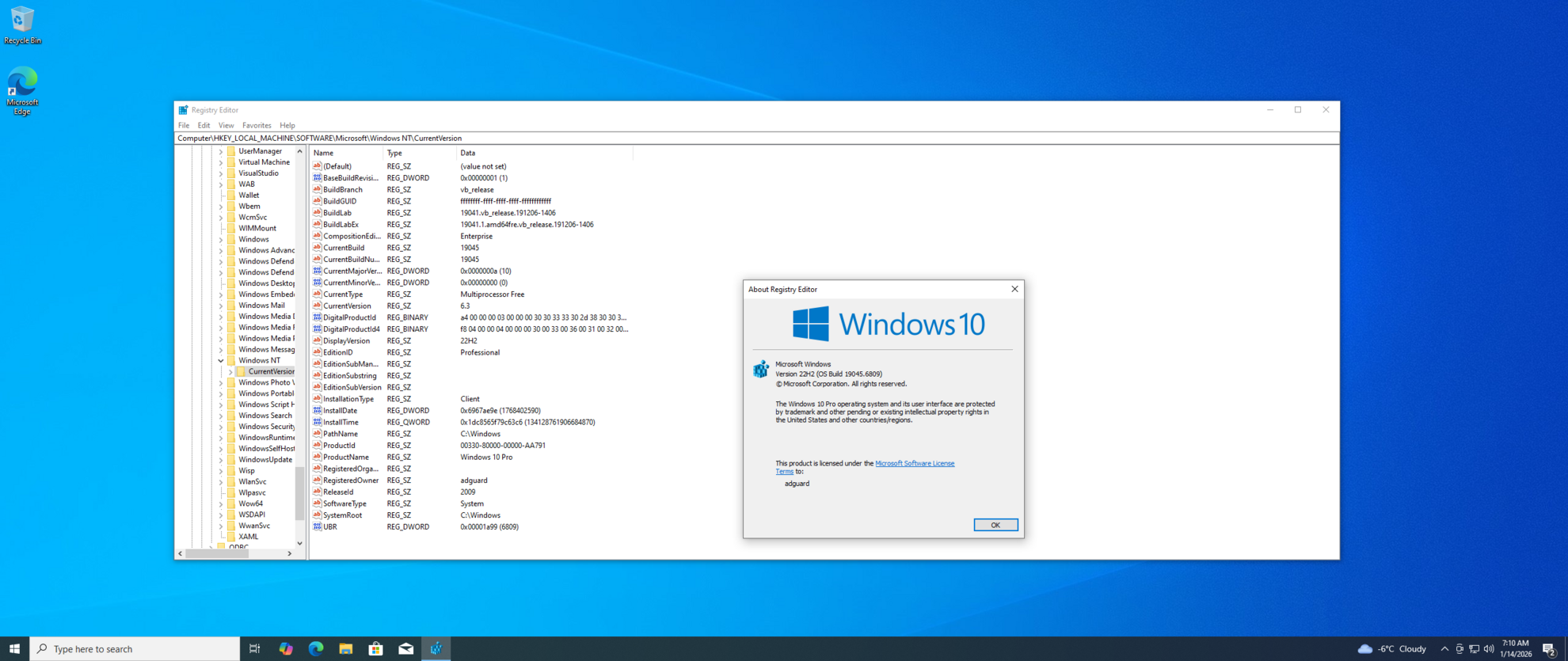Open the File menu
The width and height of the screenshot is (1568, 661).
[184, 125]
